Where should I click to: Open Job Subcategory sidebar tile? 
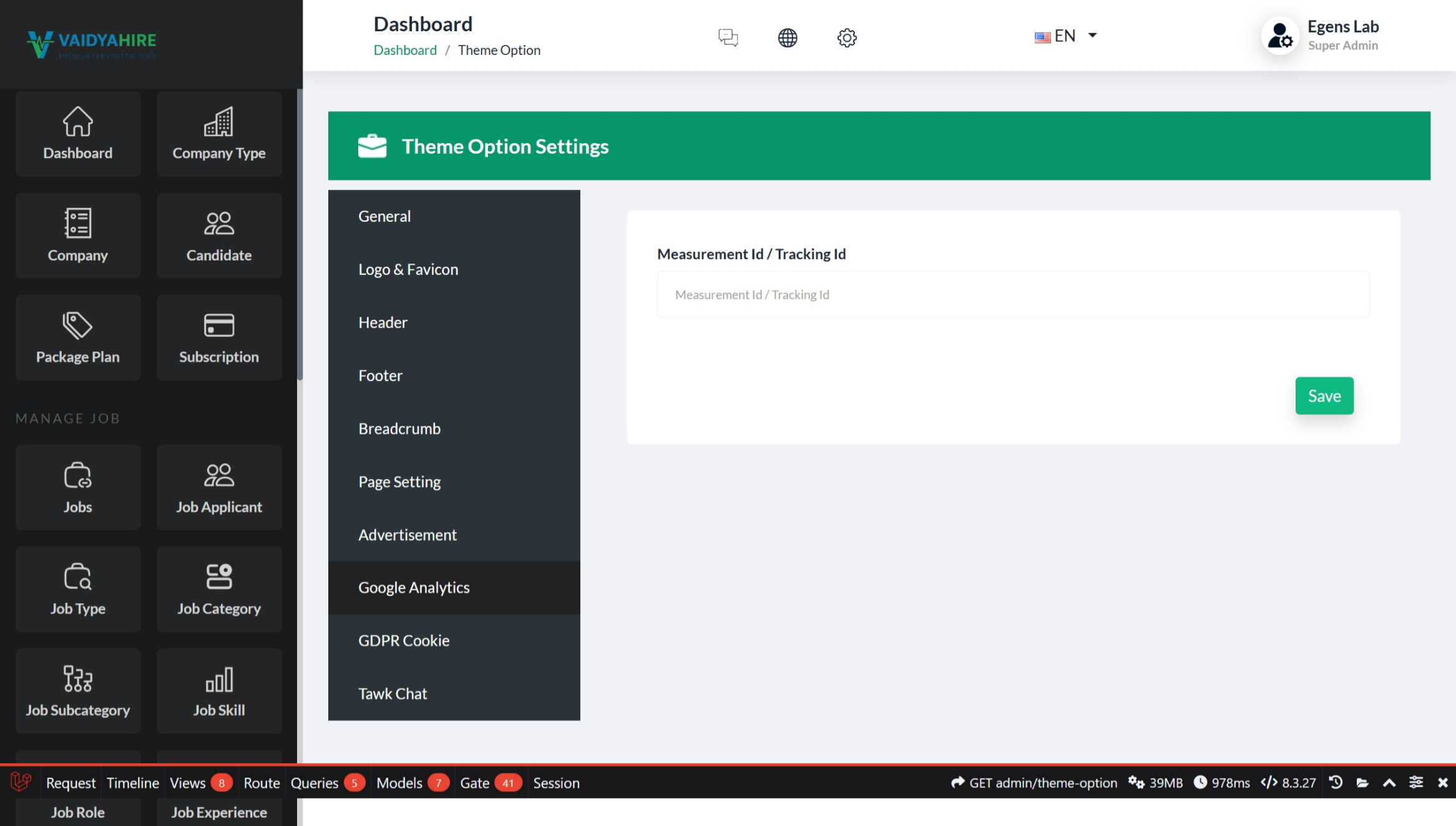pos(78,691)
